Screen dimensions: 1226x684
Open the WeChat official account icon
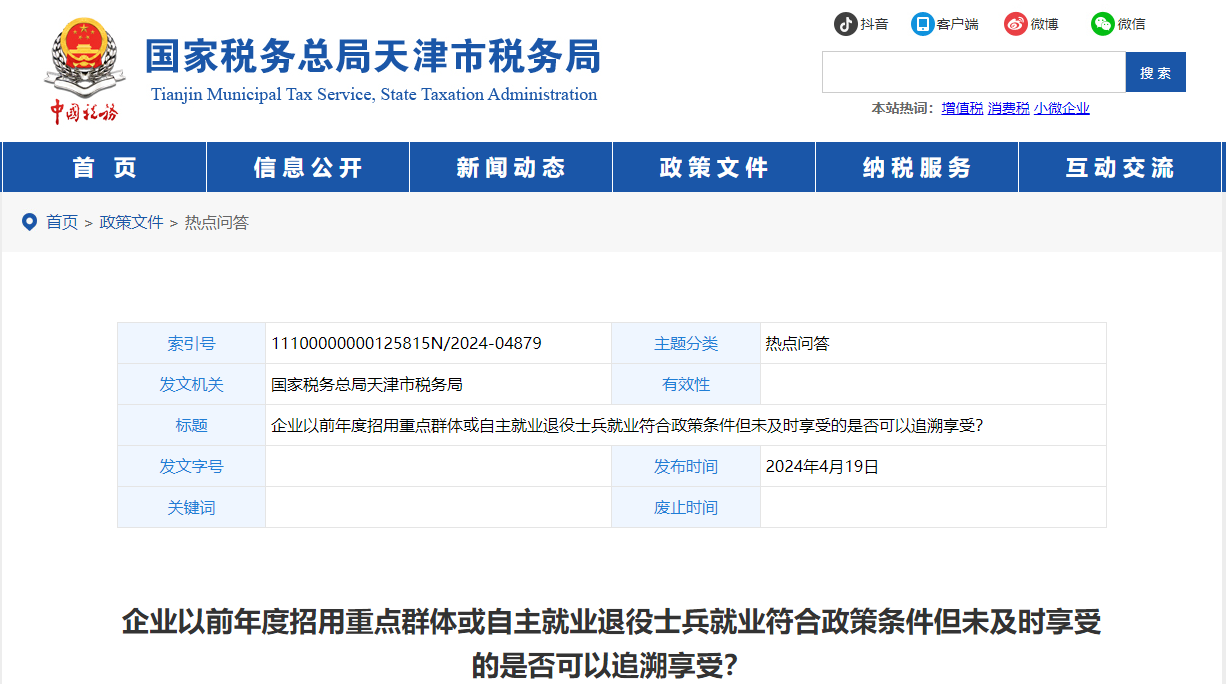pyautogui.click(x=1103, y=23)
